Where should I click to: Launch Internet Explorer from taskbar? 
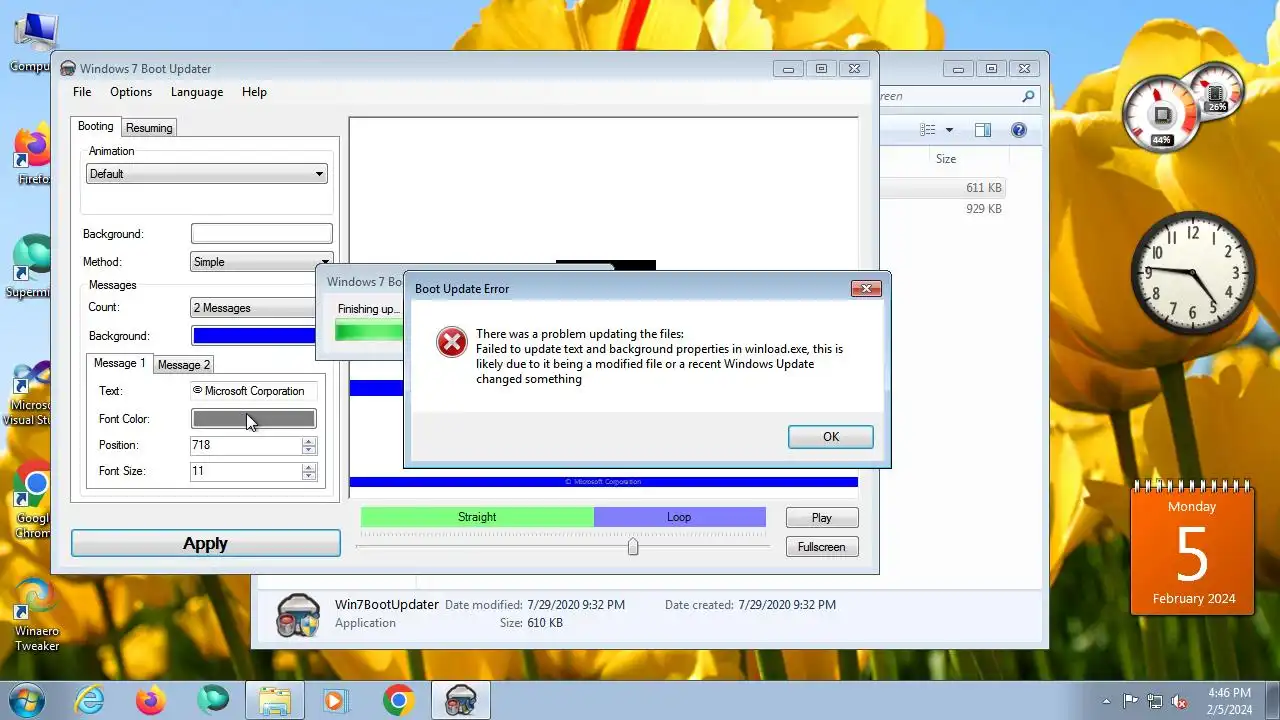(x=91, y=700)
